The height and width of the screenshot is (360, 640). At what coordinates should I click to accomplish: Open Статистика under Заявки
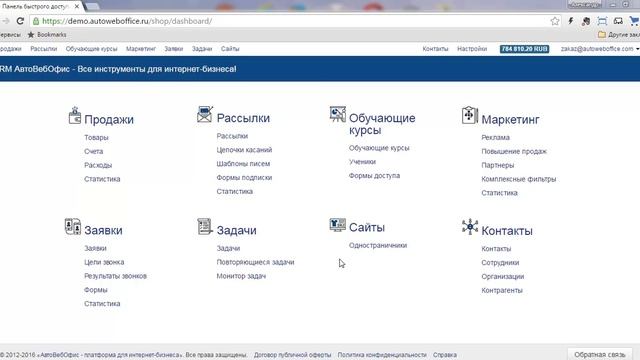(x=102, y=304)
